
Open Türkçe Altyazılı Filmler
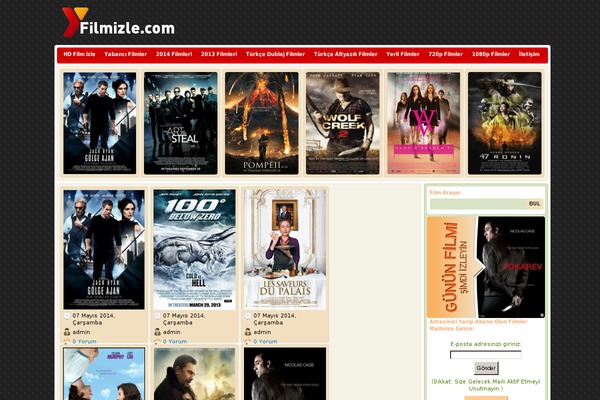click(x=346, y=54)
